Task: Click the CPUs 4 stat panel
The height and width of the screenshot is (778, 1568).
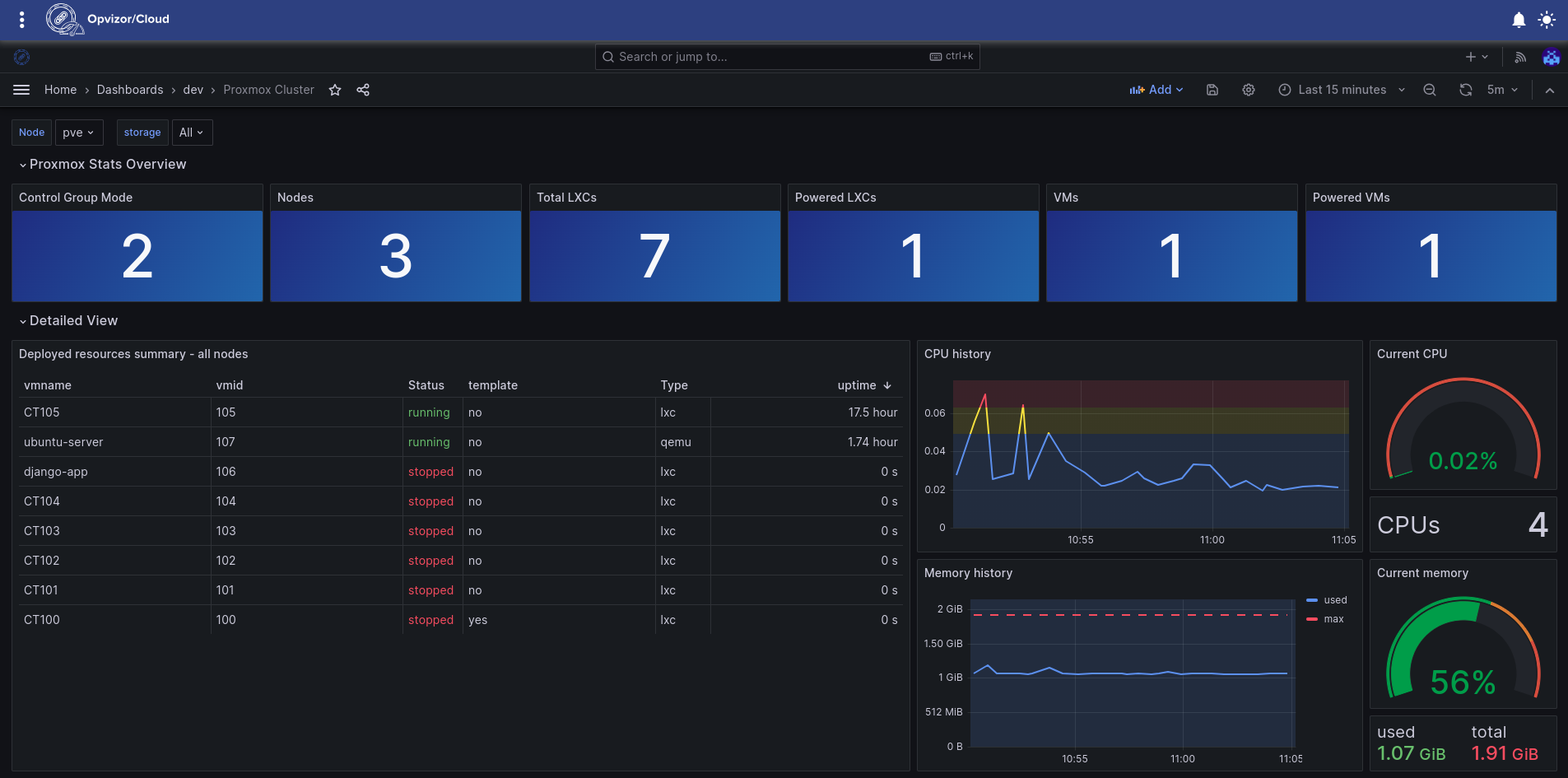Action: pyautogui.click(x=1463, y=524)
